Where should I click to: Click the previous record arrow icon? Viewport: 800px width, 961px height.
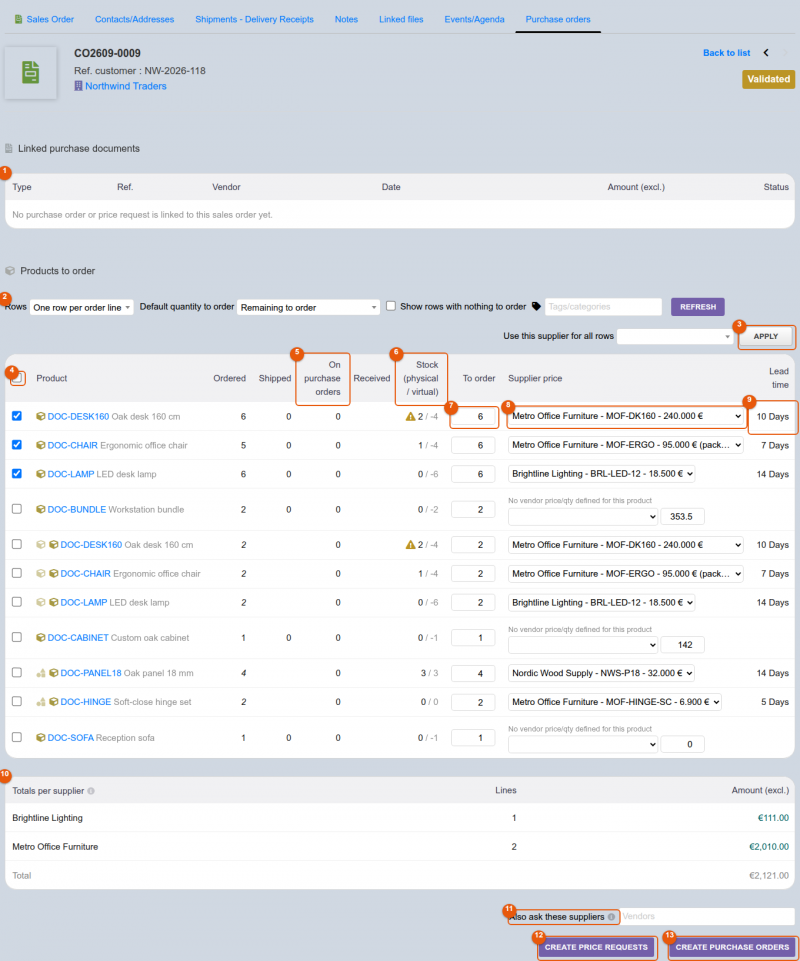click(x=766, y=53)
